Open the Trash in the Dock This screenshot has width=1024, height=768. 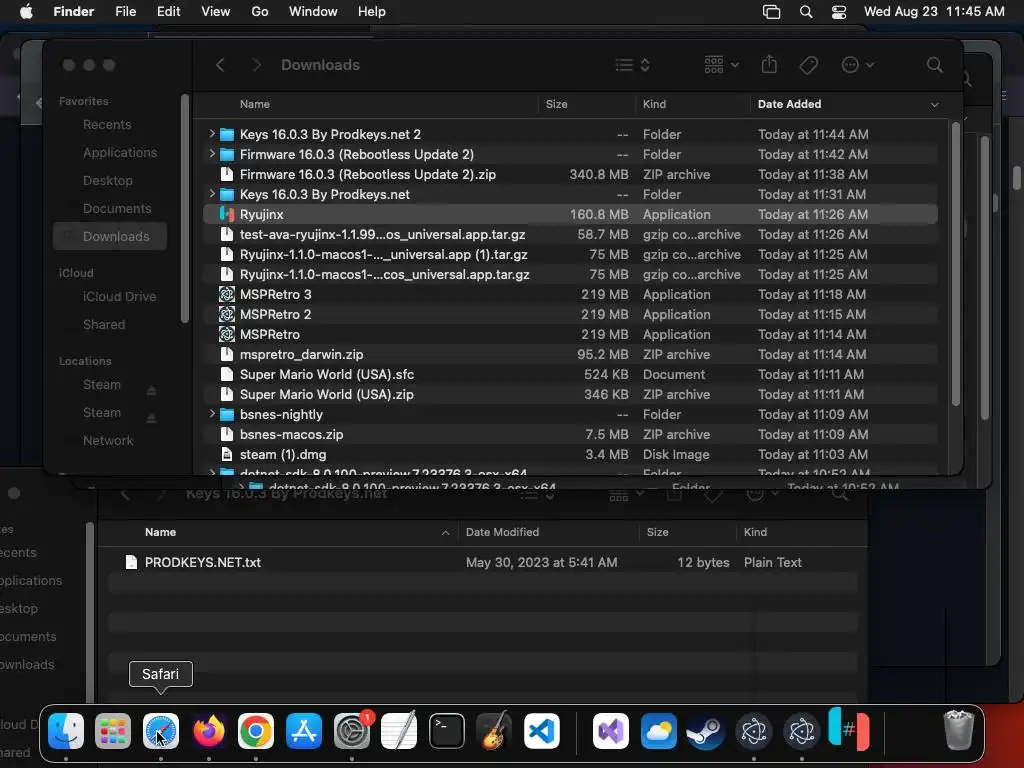959,731
